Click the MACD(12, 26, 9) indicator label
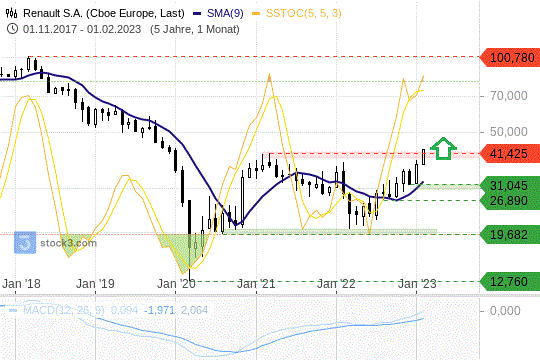This screenshot has height=360, width=540. 64,310
